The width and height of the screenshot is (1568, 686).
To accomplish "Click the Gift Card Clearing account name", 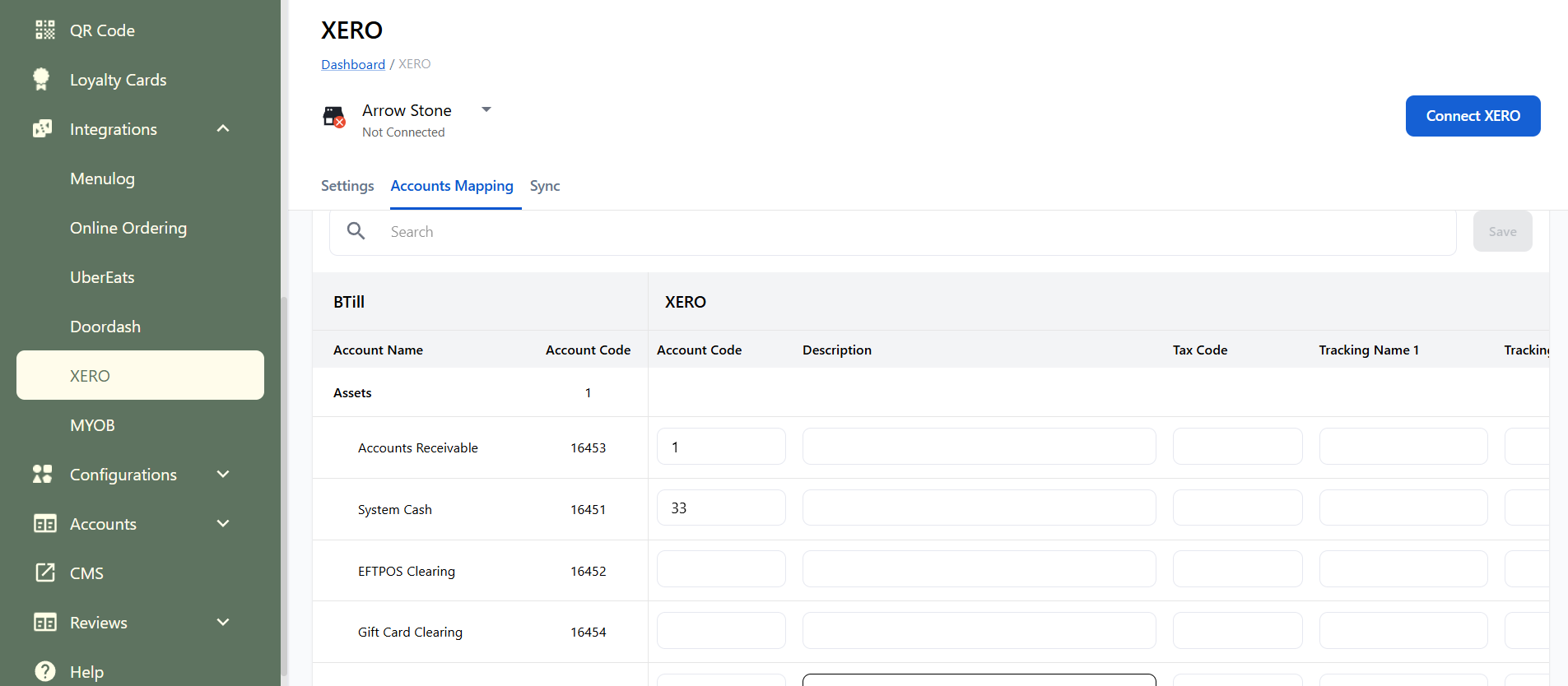I will point(410,633).
